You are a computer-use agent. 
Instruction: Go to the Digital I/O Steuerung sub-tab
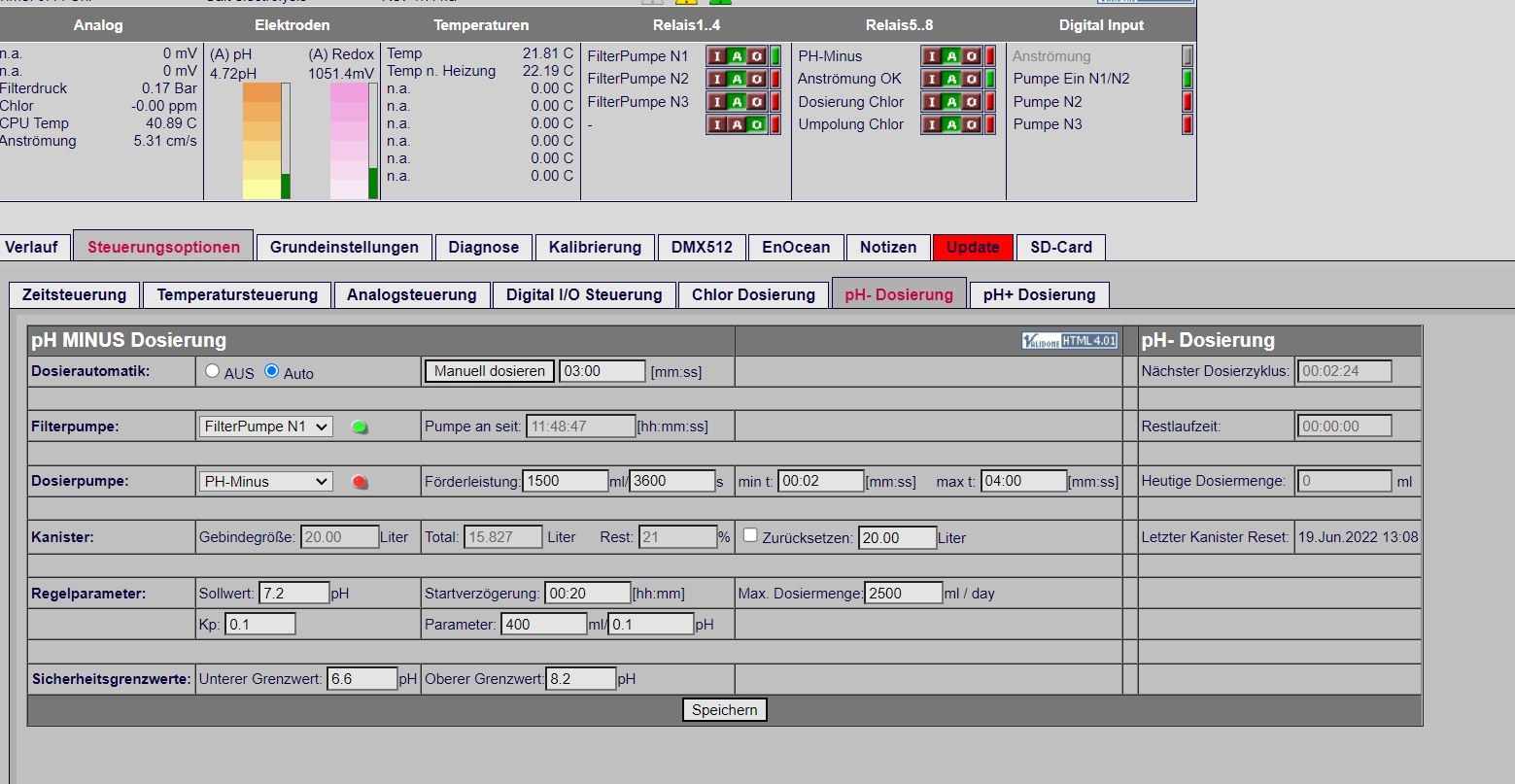pyautogui.click(x=584, y=294)
